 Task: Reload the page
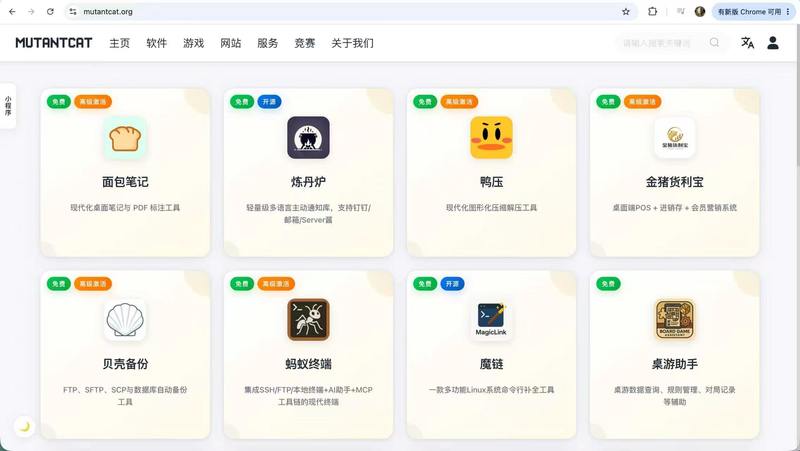point(50,11)
